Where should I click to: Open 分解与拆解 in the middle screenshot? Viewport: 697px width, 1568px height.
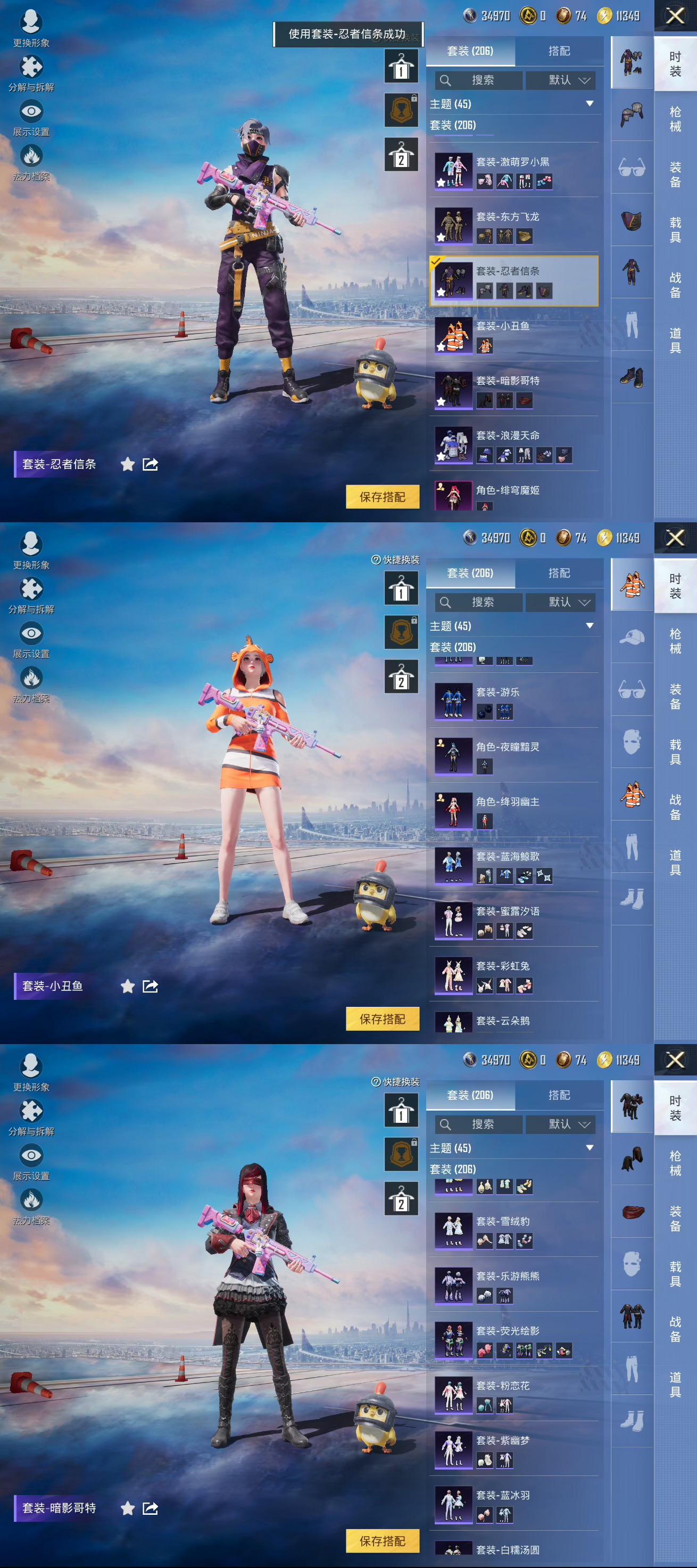pyautogui.click(x=31, y=596)
